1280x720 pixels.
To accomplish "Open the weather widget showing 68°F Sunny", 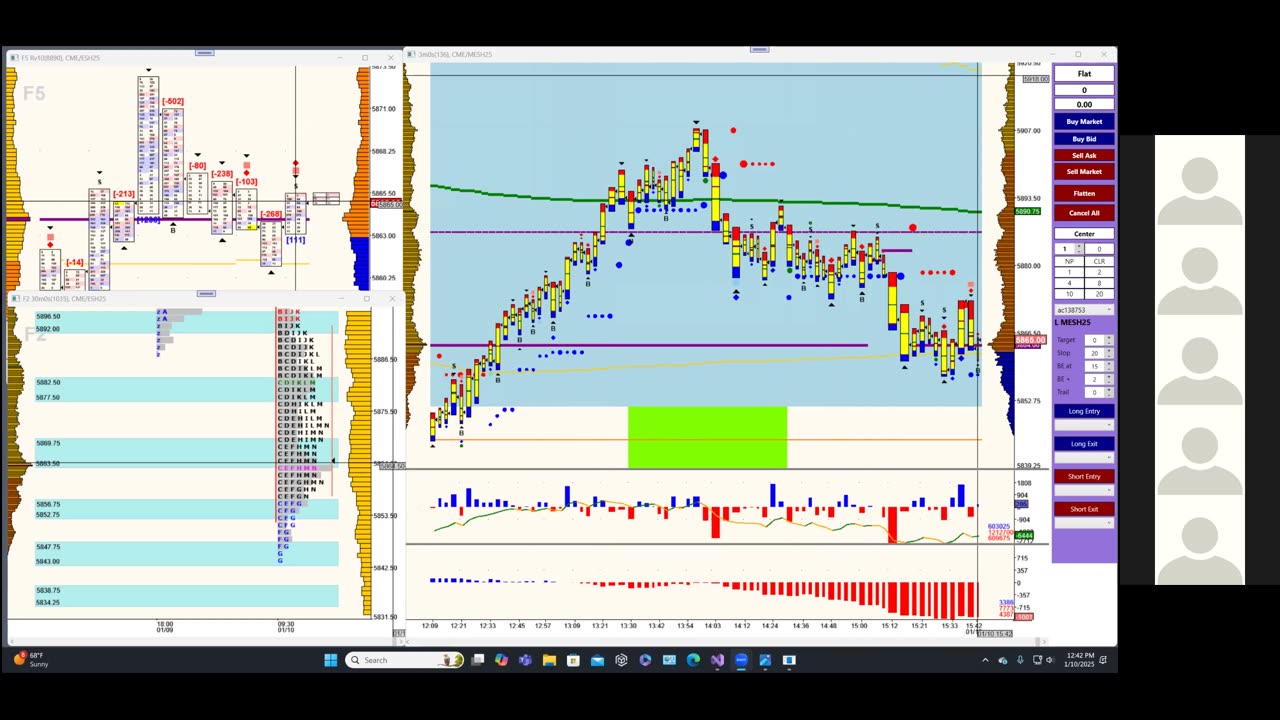I will click(x=32, y=660).
